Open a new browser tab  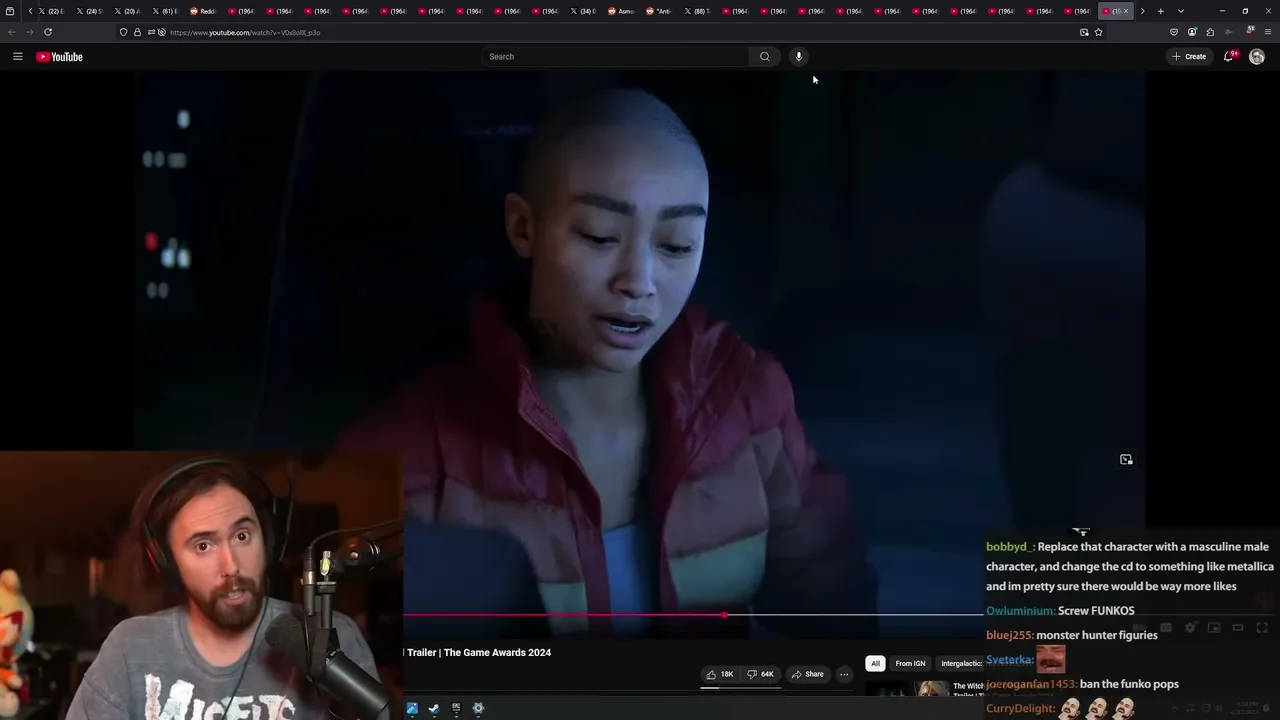click(1160, 11)
